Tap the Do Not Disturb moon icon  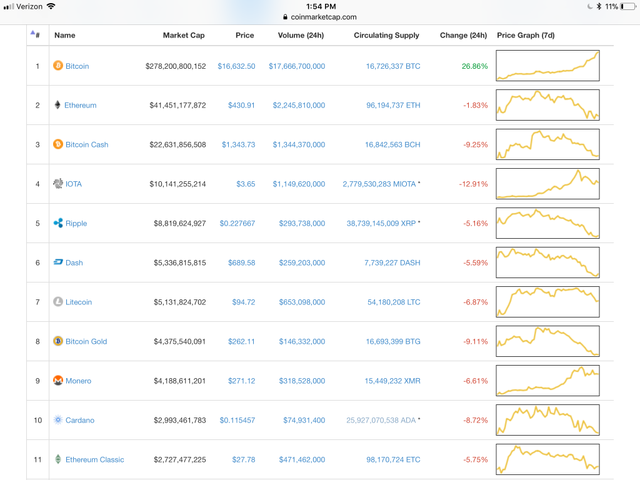point(590,6)
